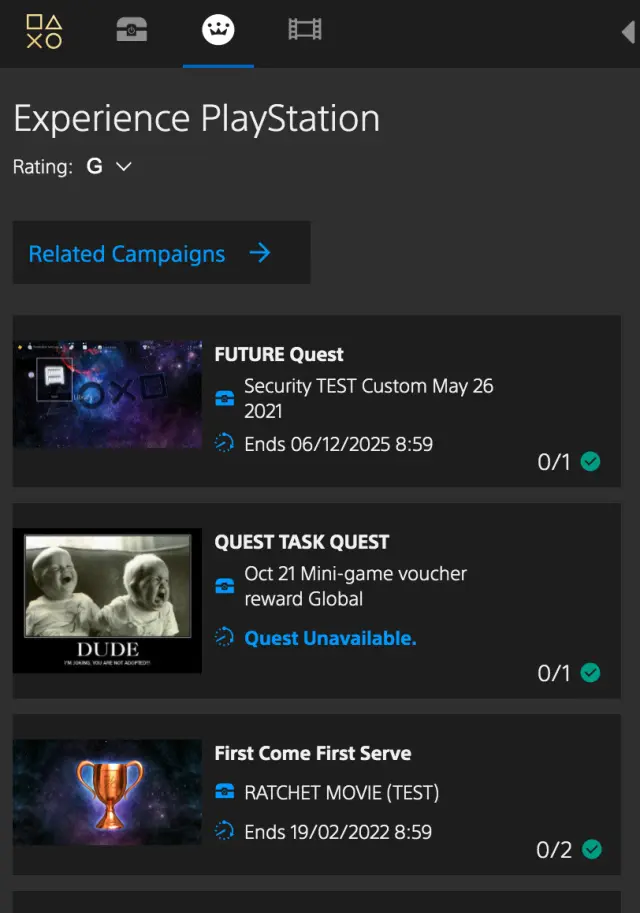Collapse the panel with the side arrow

point(628,32)
